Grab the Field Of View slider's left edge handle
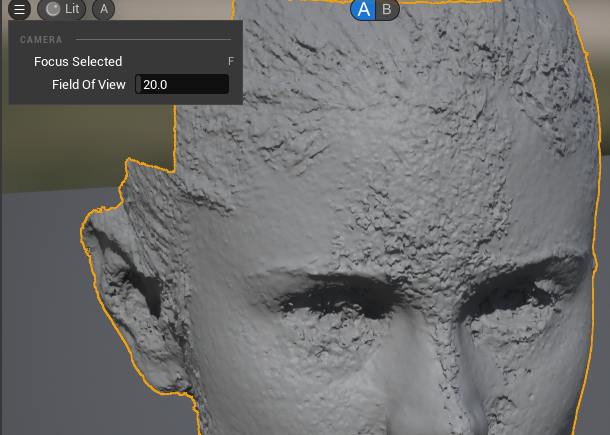Image resolution: width=610 pixels, height=435 pixels. [137, 85]
